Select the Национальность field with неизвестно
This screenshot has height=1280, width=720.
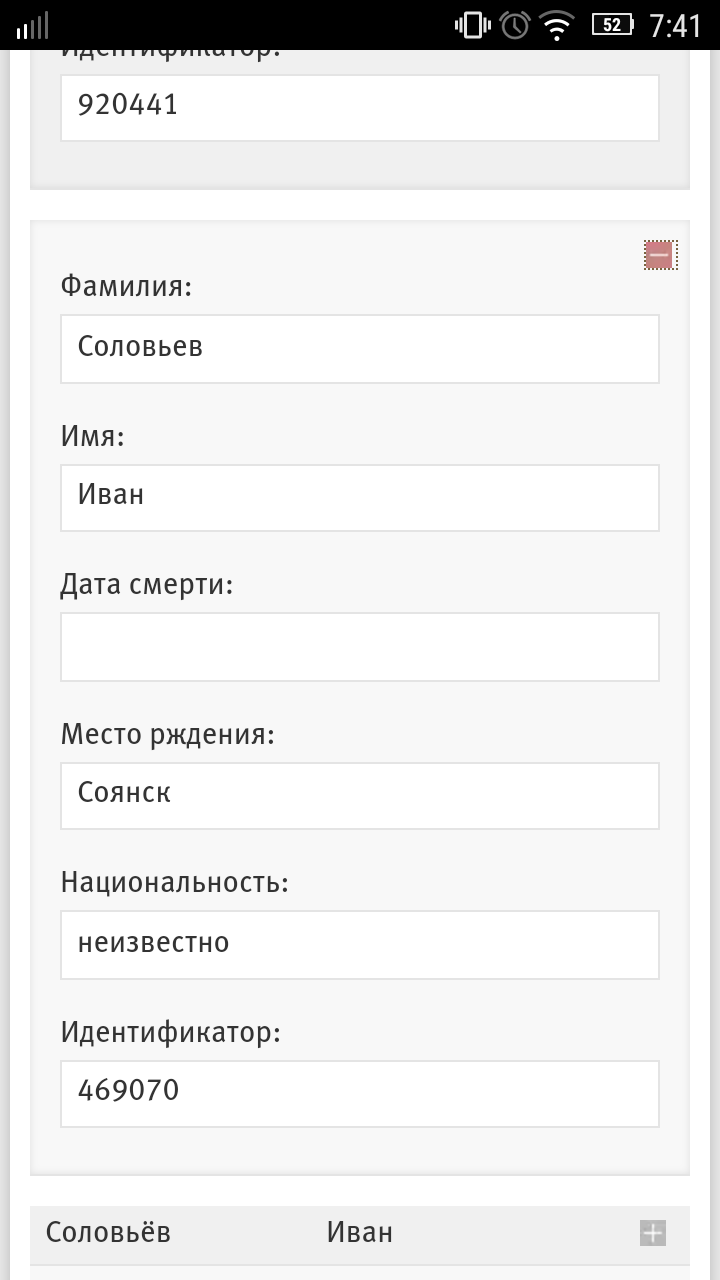pos(360,944)
